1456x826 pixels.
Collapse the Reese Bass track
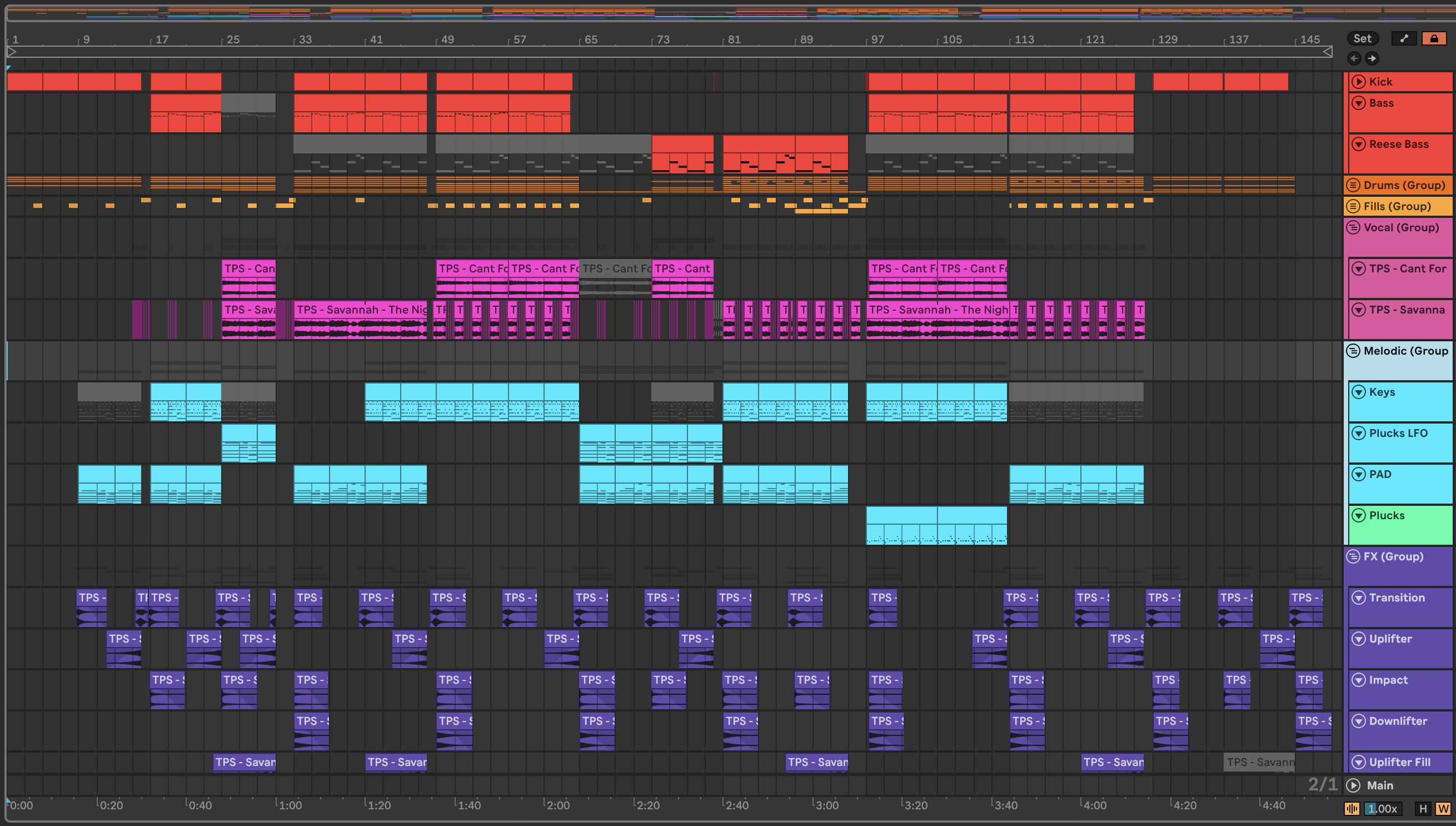click(1358, 144)
